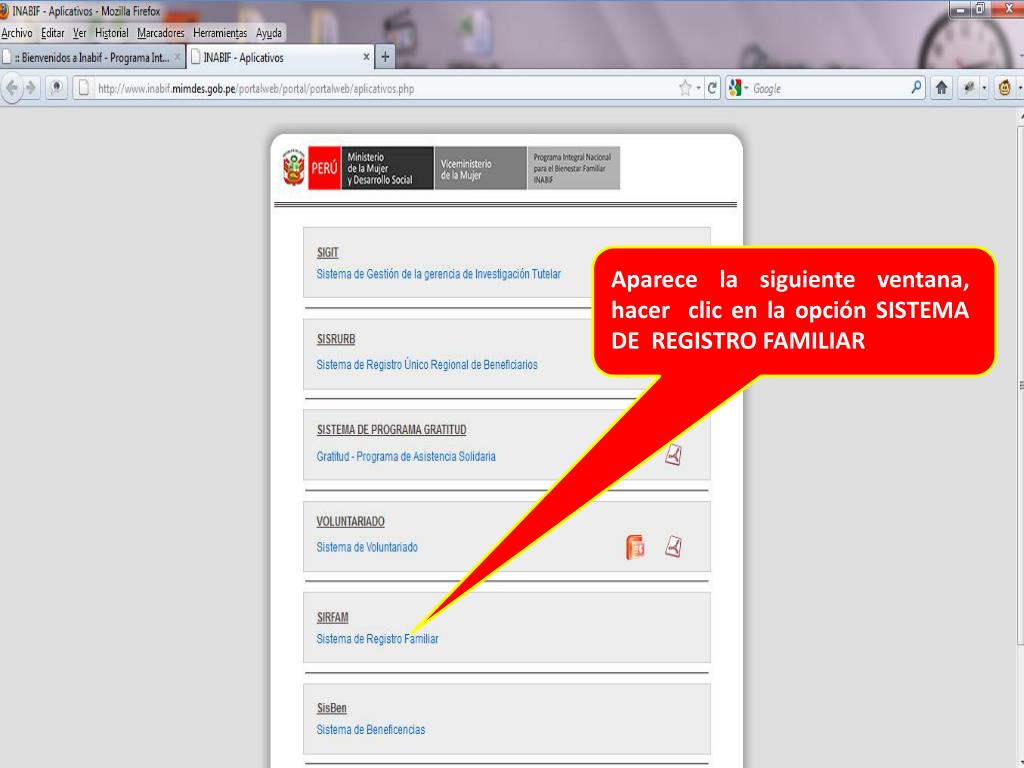Open the Marcadores menu

161,33
